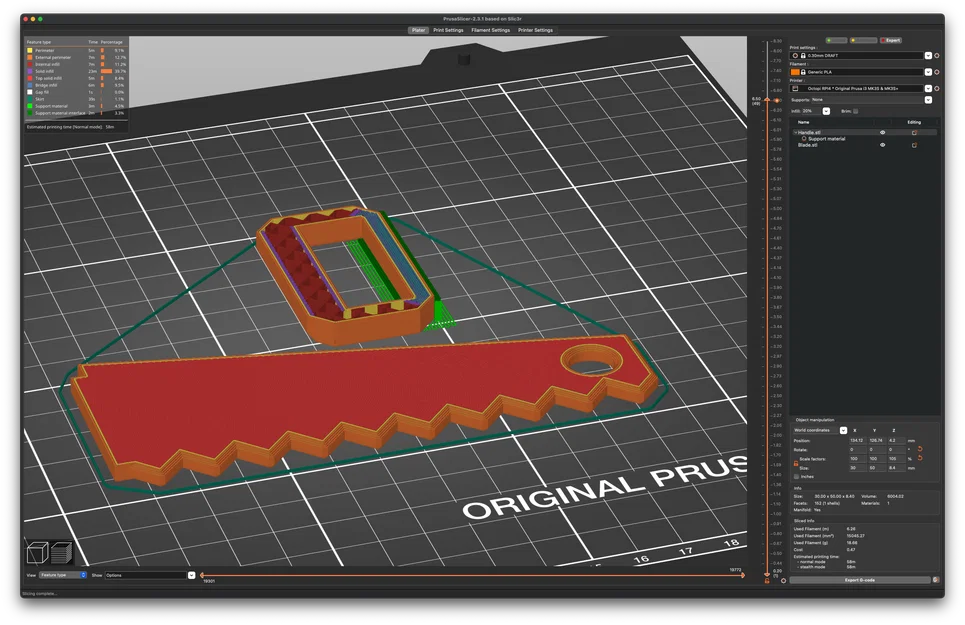Click the vertical layer slider upper handle
This screenshot has width=965, height=625.
[x=767, y=100]
